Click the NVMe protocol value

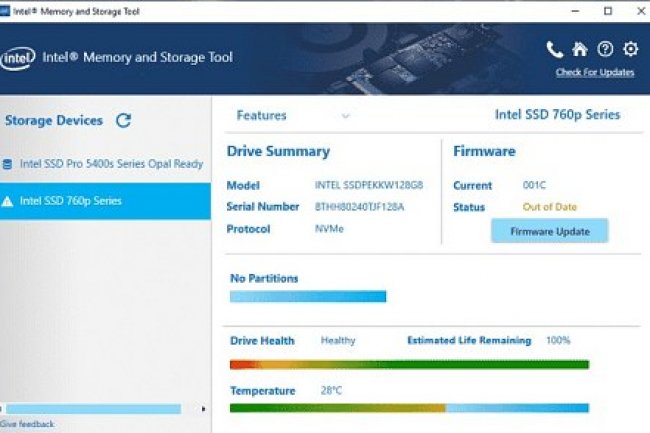point(329,229)
